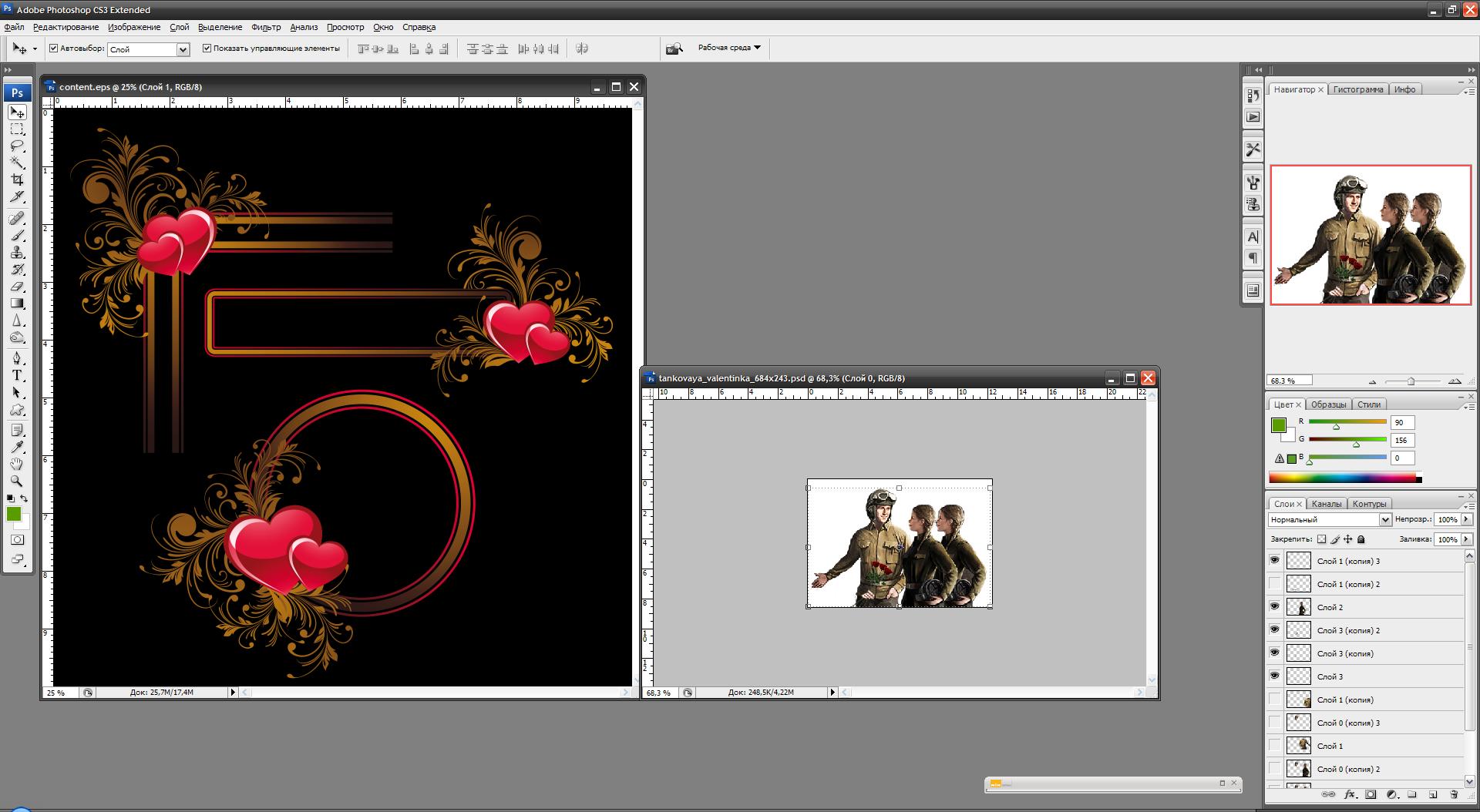Viewport: 1480px width, 812px height.
Task: Select the Magic Wand tool
Action: coord(17,163)
